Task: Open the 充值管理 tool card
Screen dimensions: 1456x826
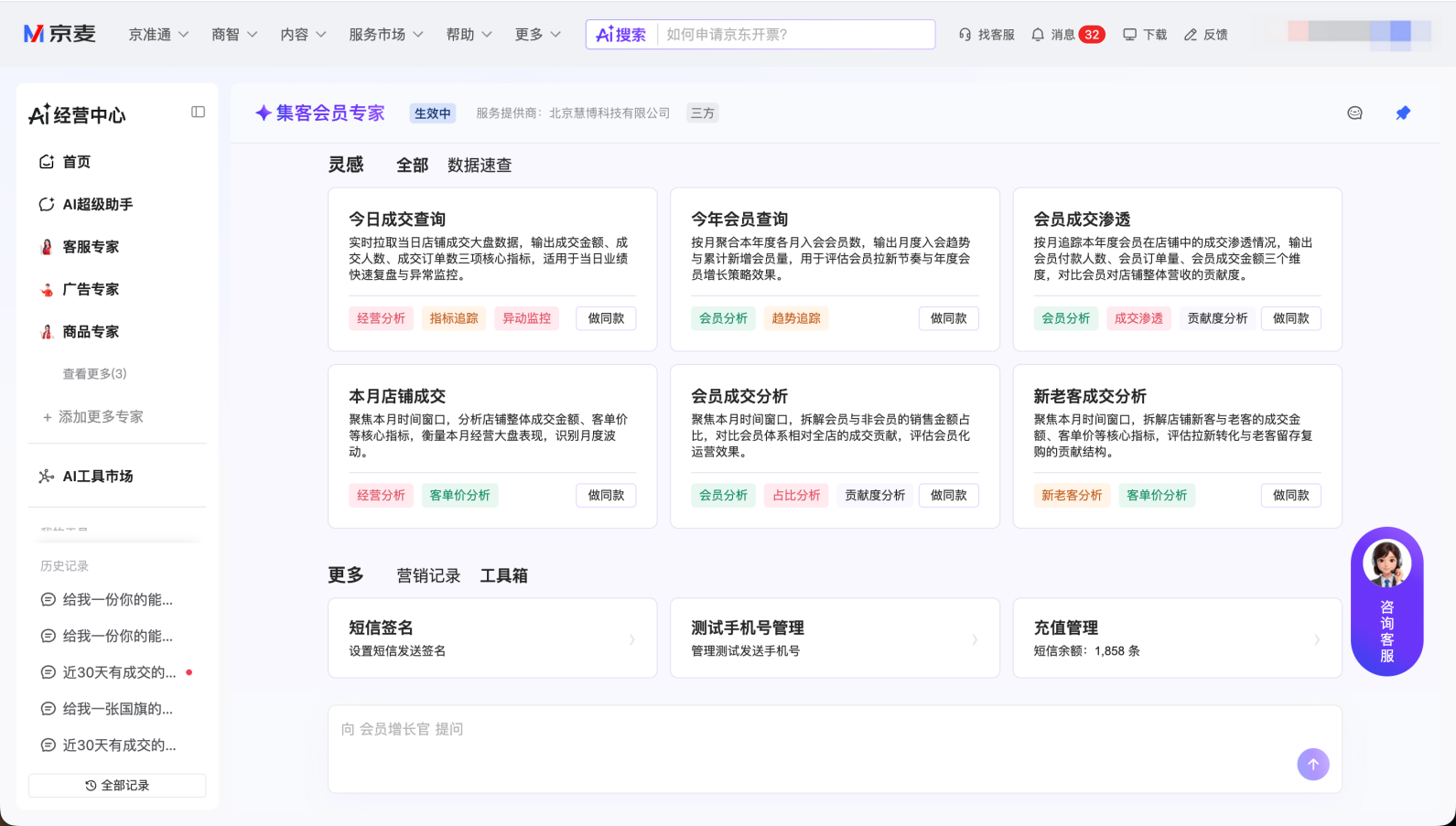Action: (1177, 638)
